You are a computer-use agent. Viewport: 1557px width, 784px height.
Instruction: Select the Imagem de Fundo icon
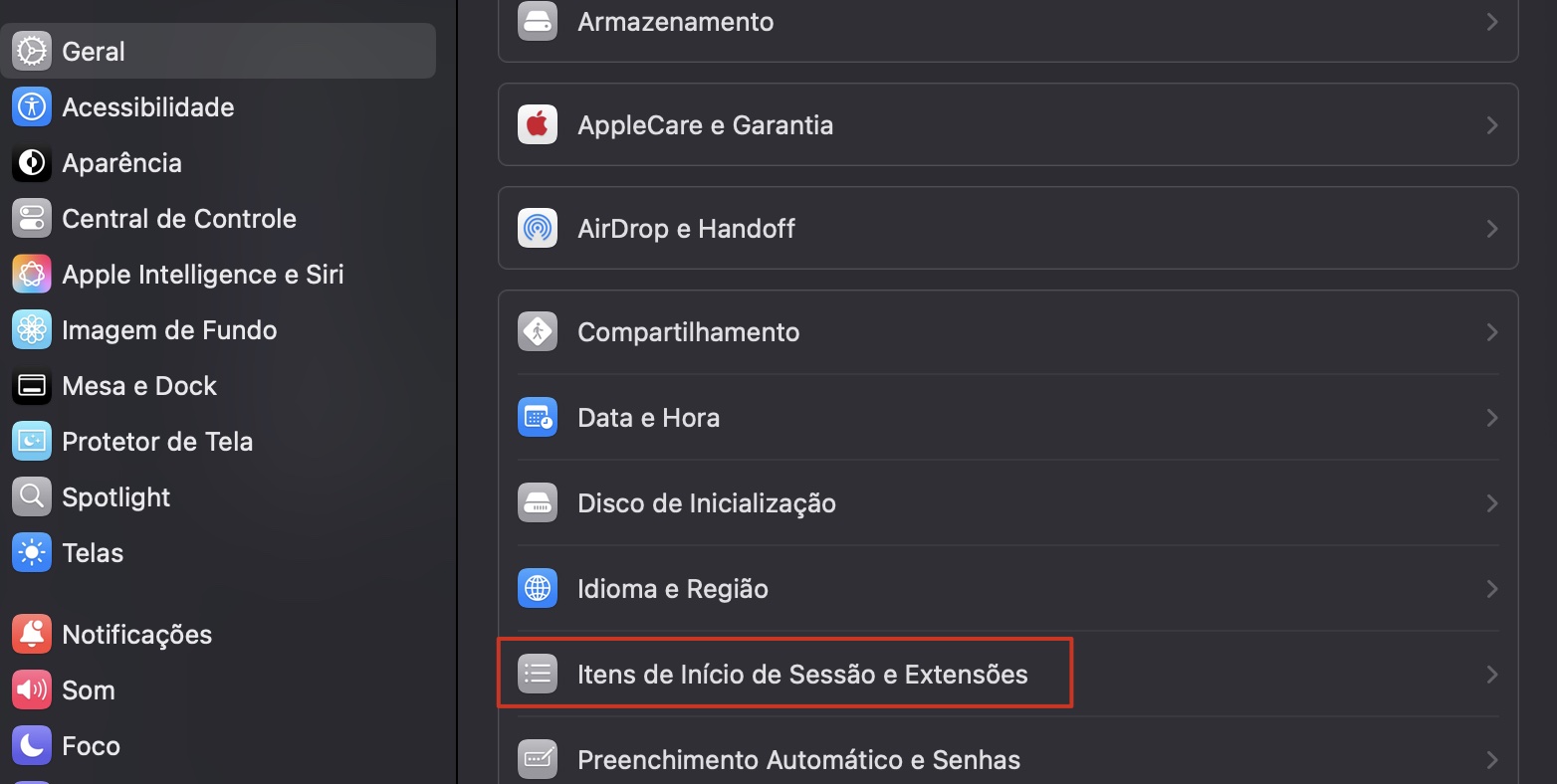pos(31,329)
